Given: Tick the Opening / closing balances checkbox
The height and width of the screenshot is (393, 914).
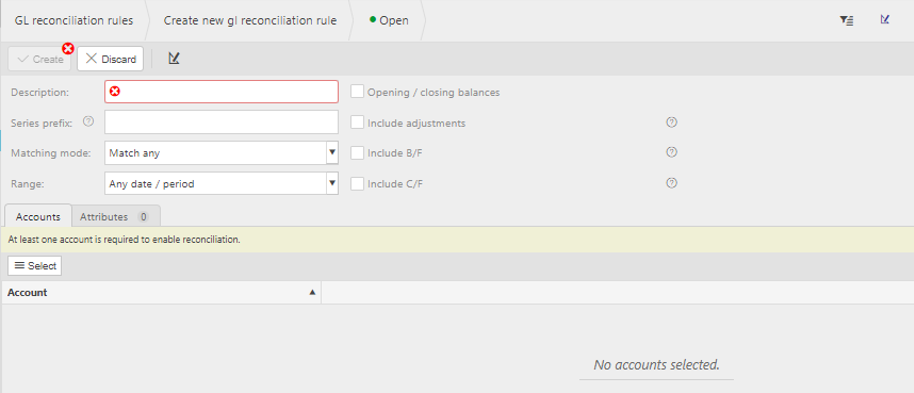Looking at the screenshot, I should pos(357,92).
